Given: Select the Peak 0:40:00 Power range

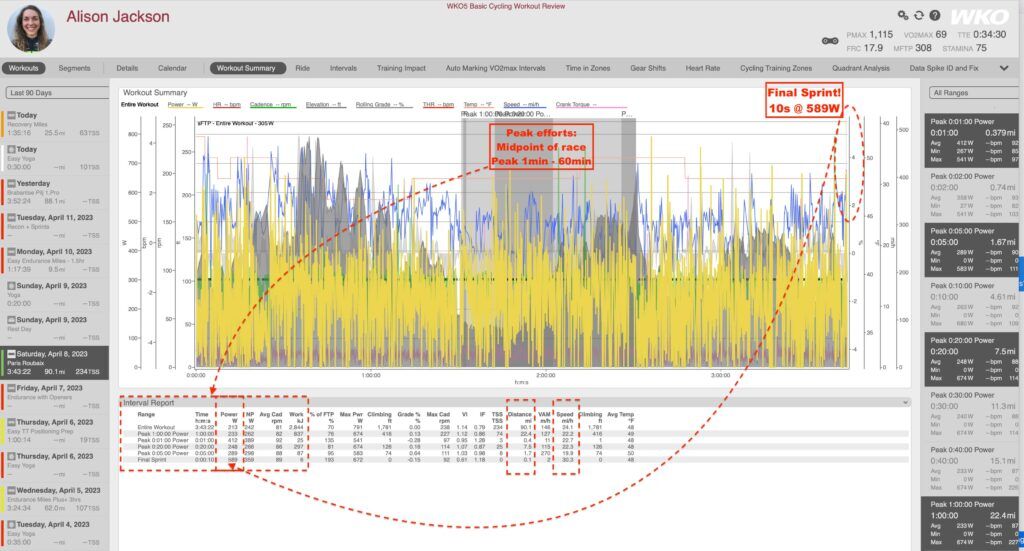Looking at the screenshot, I should point(972,469).
